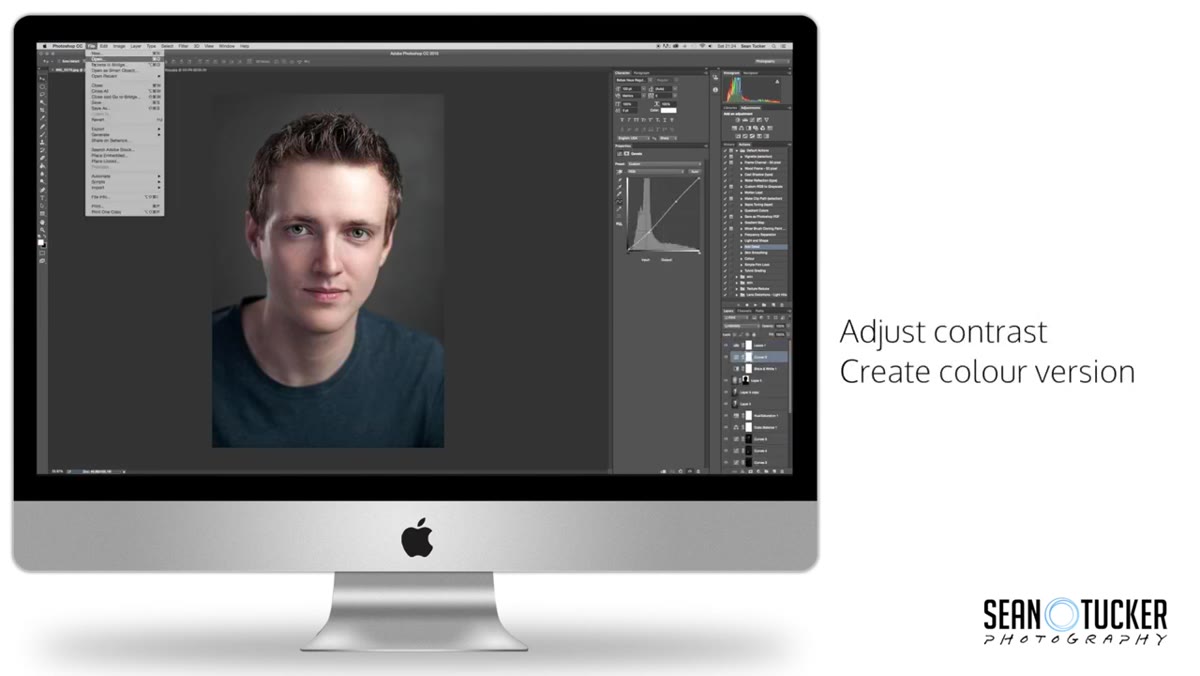
Task: Click the Wi-Fi status icon
Action: [x=702, y=46]
